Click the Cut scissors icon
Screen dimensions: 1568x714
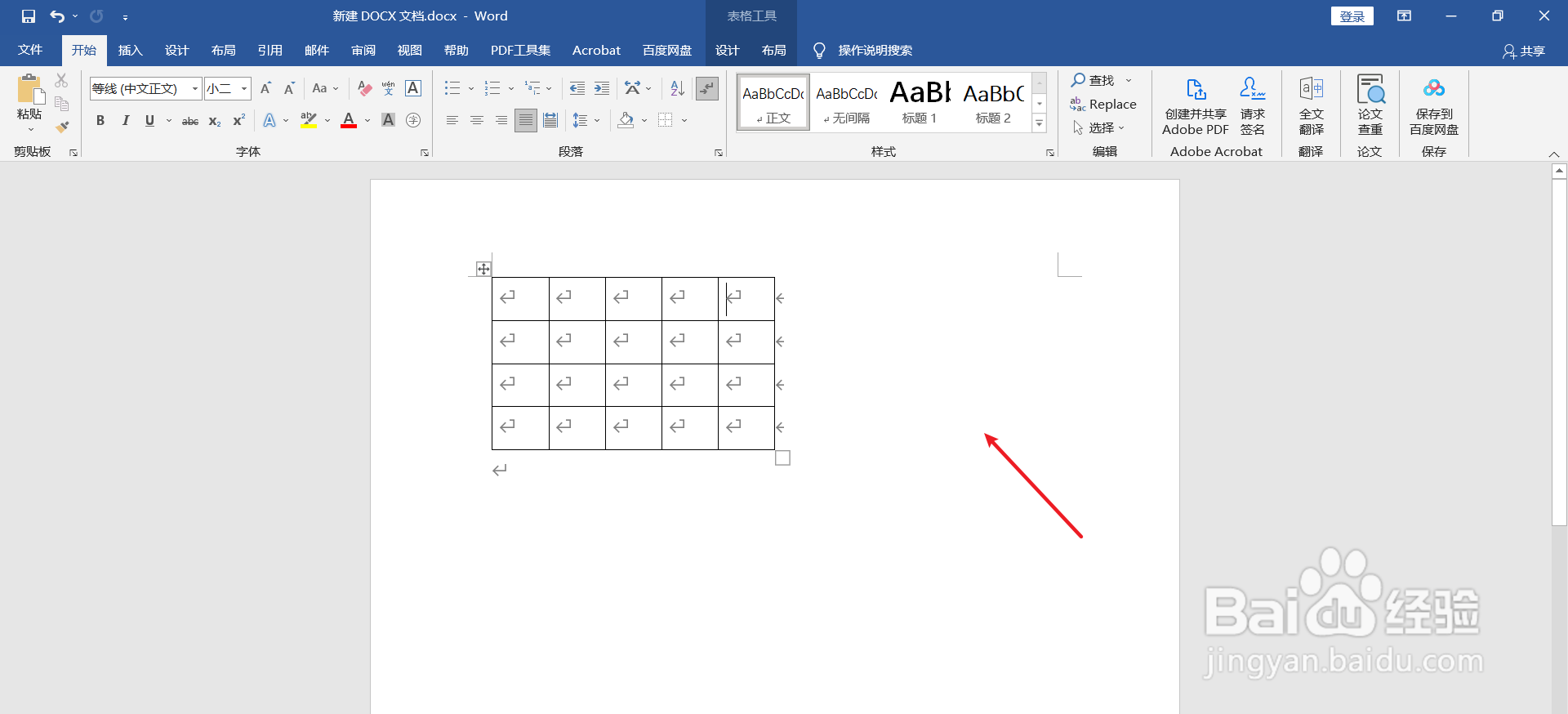[x=61, y=81]
